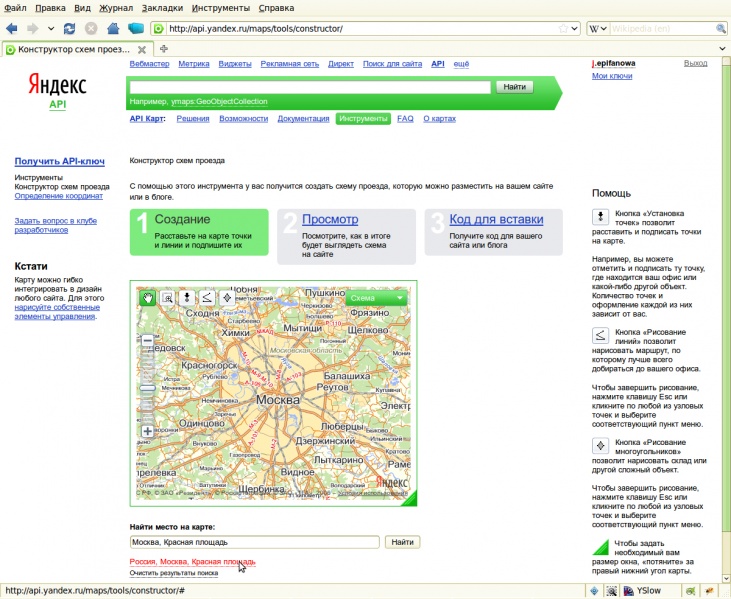The height and width of the screenshot is (599, 731).
Task: Click the Найти button in green search bar
Action: (x=514, y=87)
